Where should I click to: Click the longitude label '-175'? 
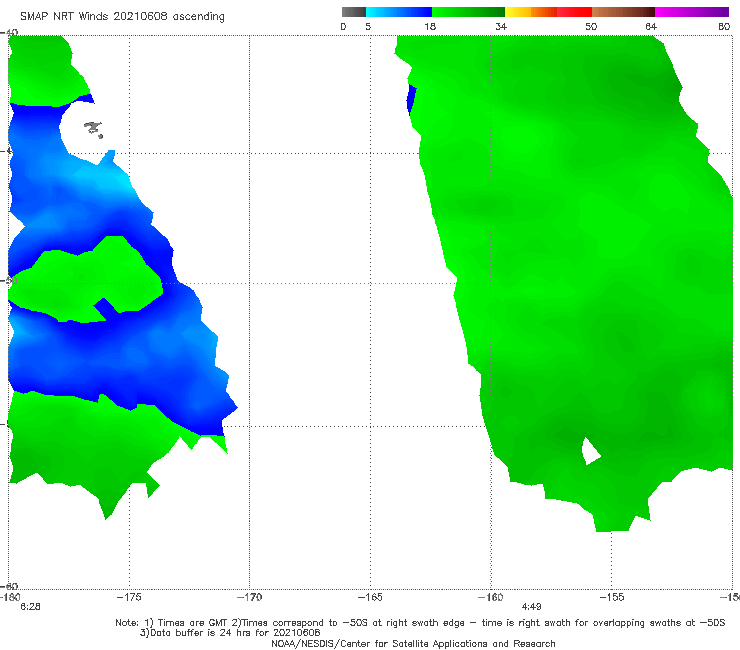coord(129,597)
